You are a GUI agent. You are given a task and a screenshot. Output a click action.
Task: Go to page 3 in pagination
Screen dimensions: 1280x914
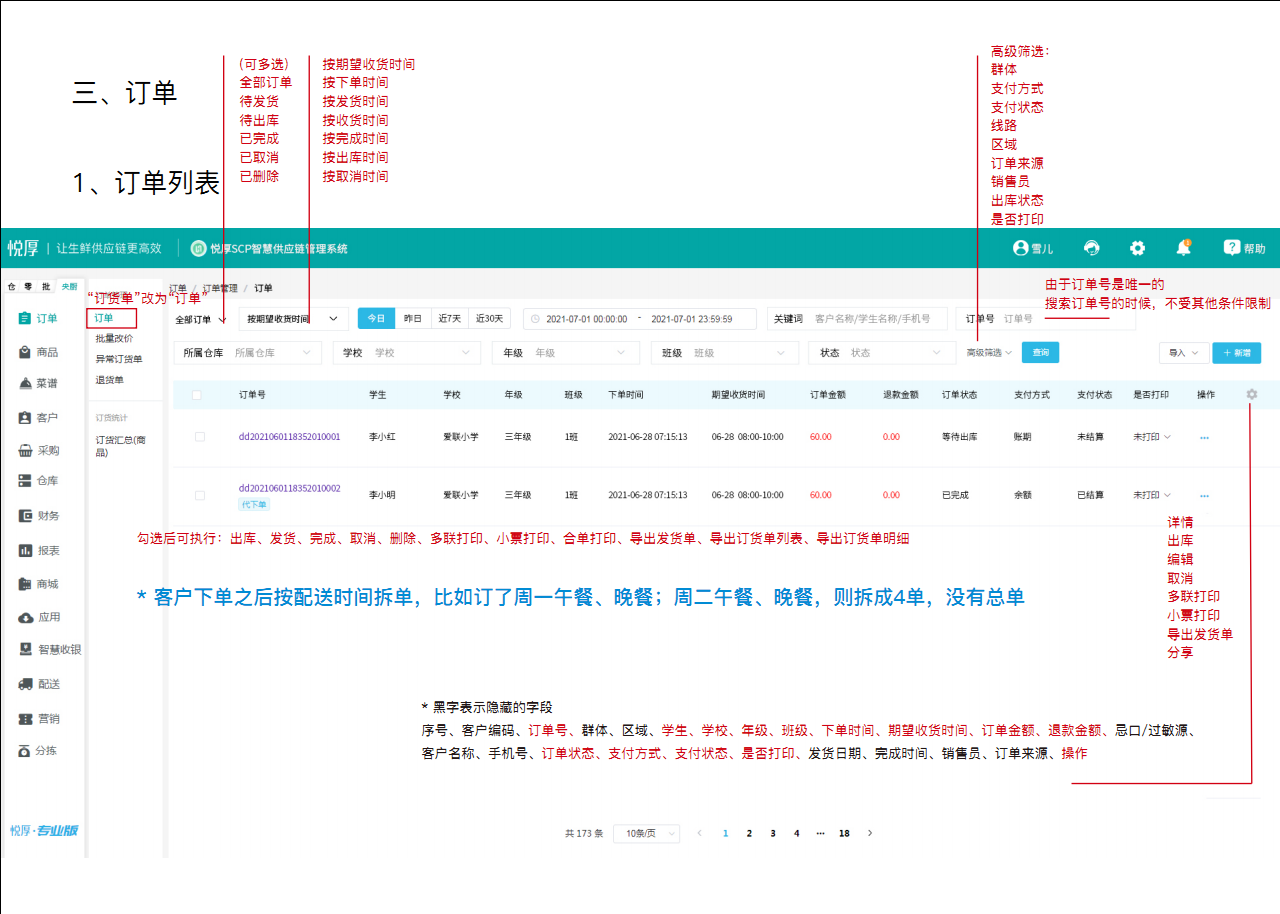(773, 833)
